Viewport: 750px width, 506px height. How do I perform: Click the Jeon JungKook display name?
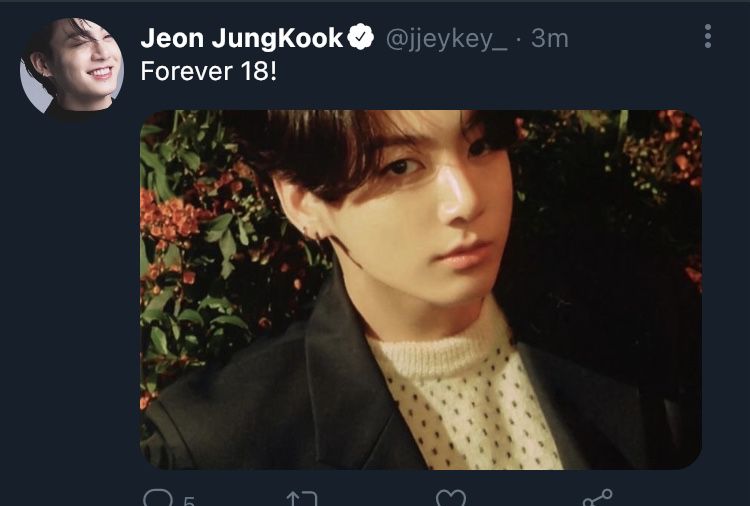tap(242, 39)
